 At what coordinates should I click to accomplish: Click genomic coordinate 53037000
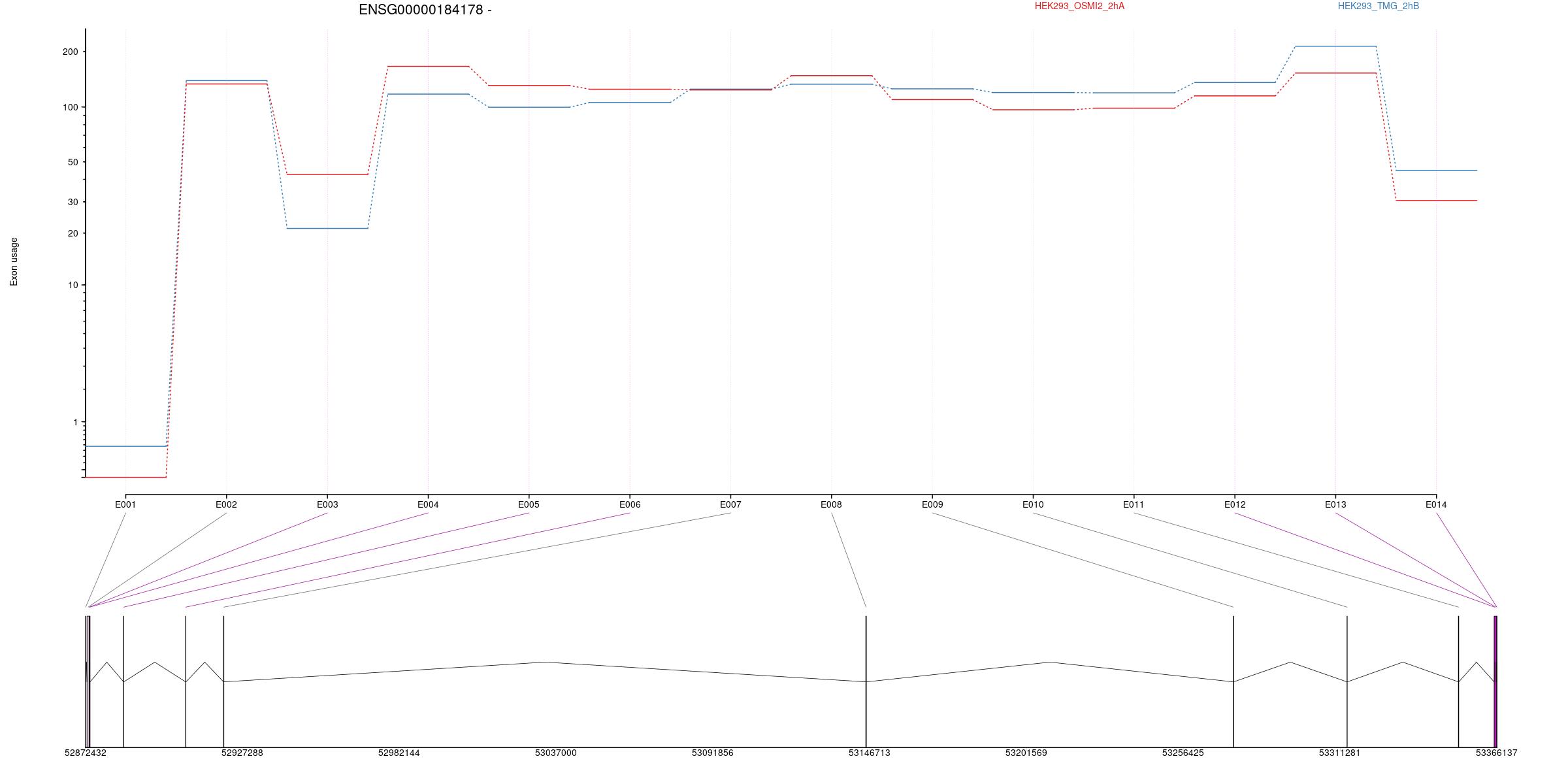tap(556, 753)
